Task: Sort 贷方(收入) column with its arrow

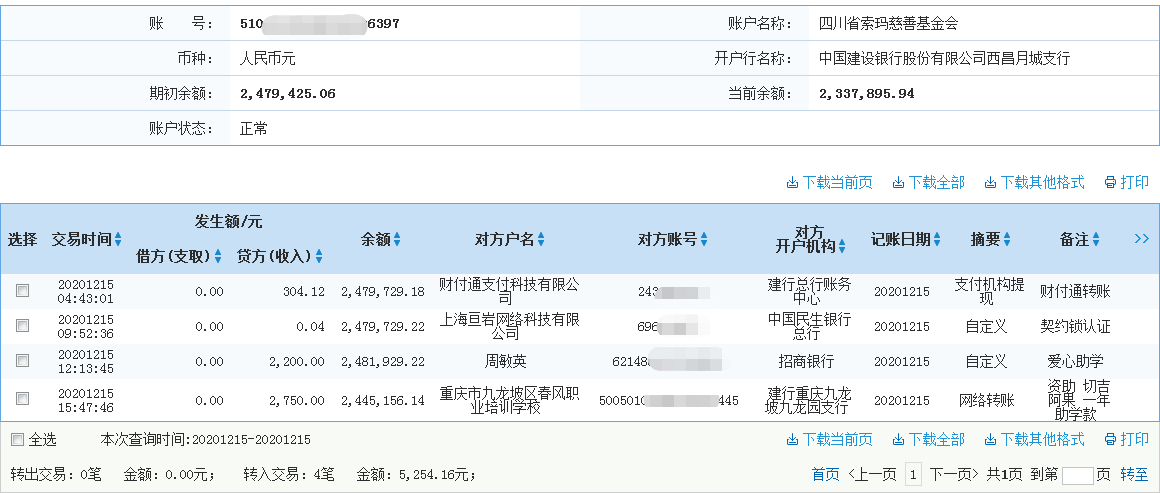Action: tap(320, 257)
